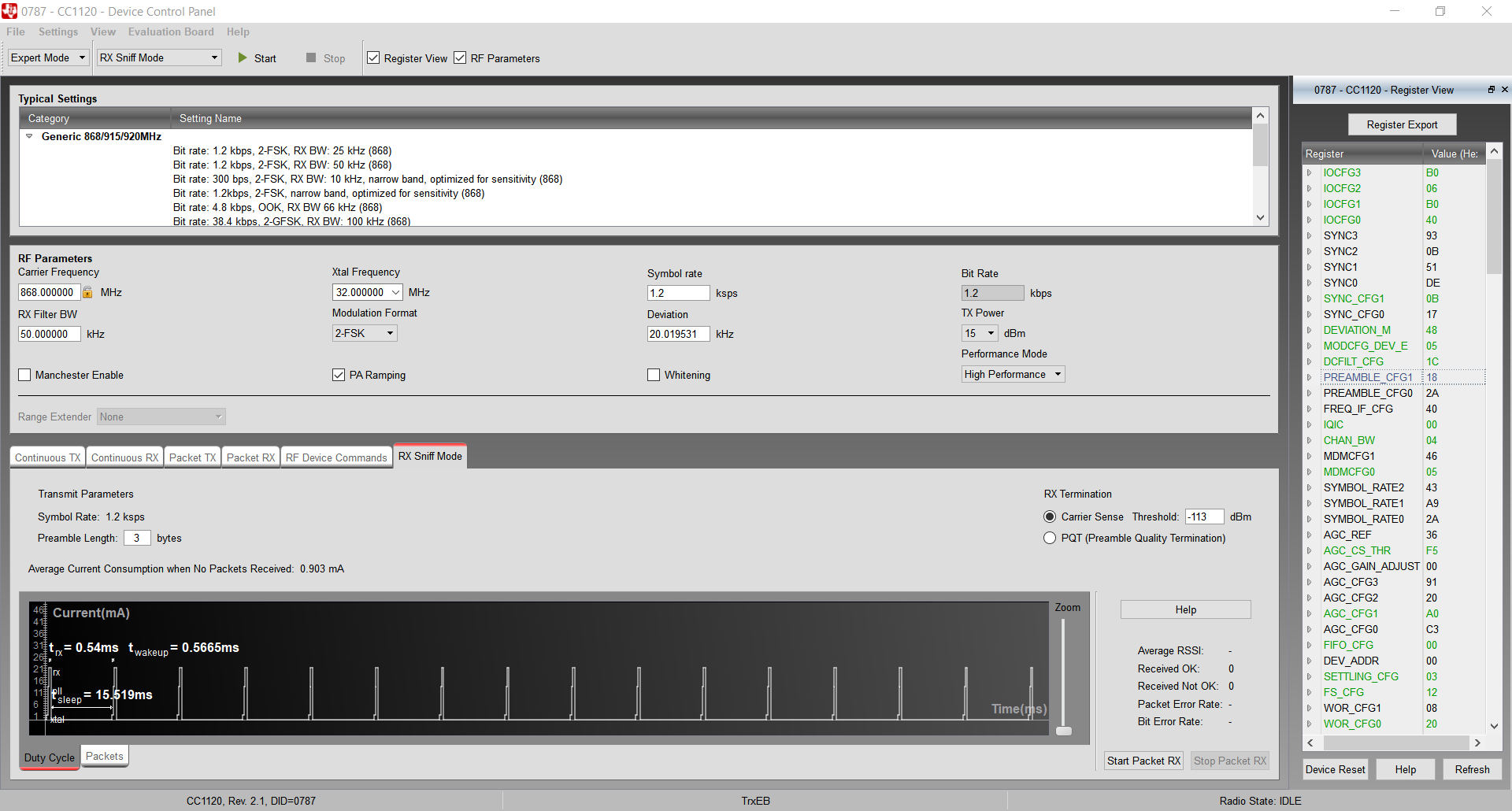
Task: Select the Duty Cycle graph tab
Action: 50,757
